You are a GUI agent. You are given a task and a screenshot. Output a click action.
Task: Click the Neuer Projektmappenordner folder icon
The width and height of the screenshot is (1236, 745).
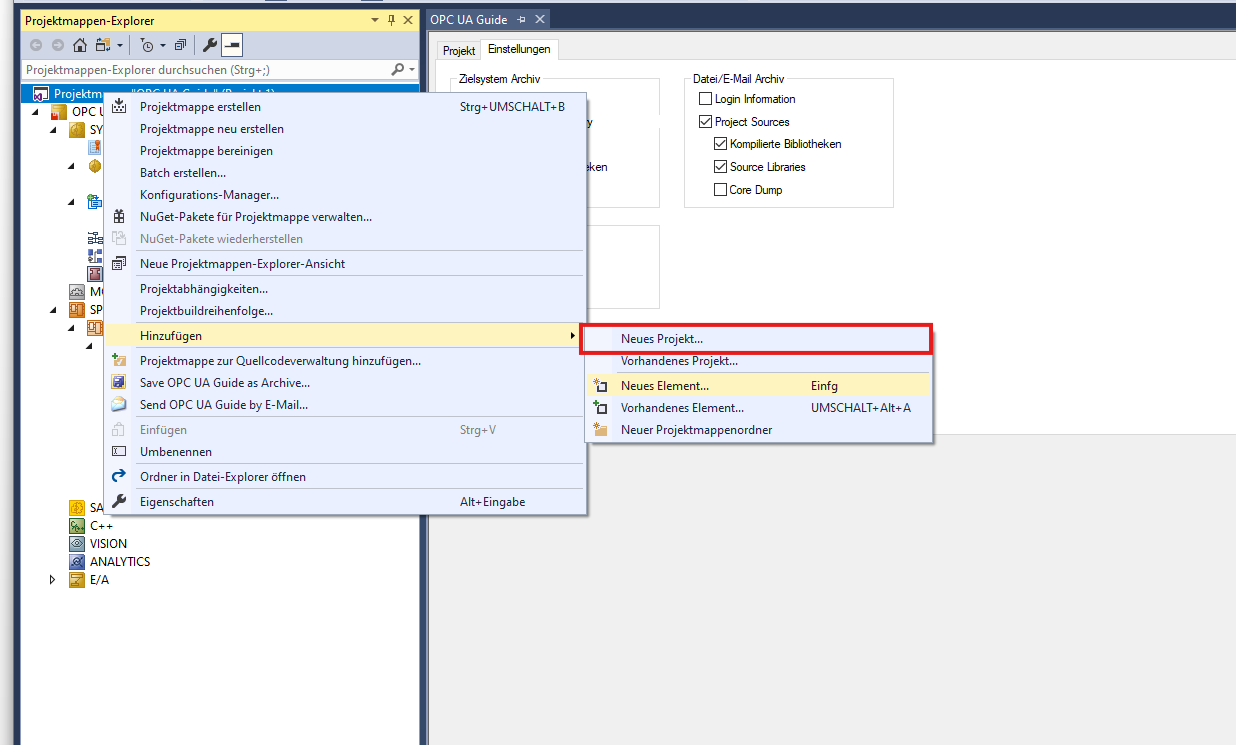tap(600, 430)
